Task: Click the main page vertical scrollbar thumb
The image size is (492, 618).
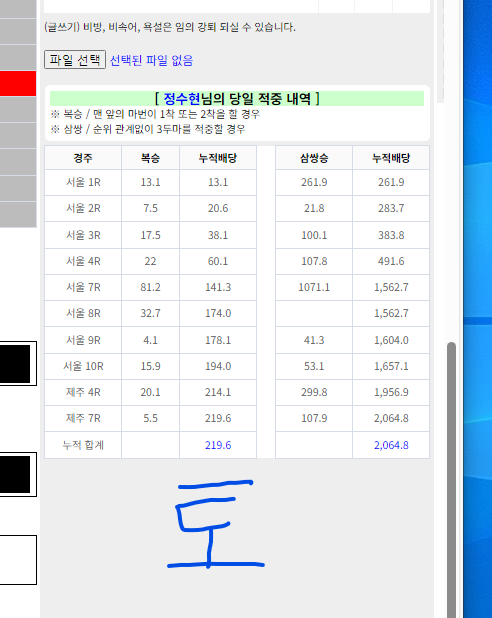Action: coord(451,480)
